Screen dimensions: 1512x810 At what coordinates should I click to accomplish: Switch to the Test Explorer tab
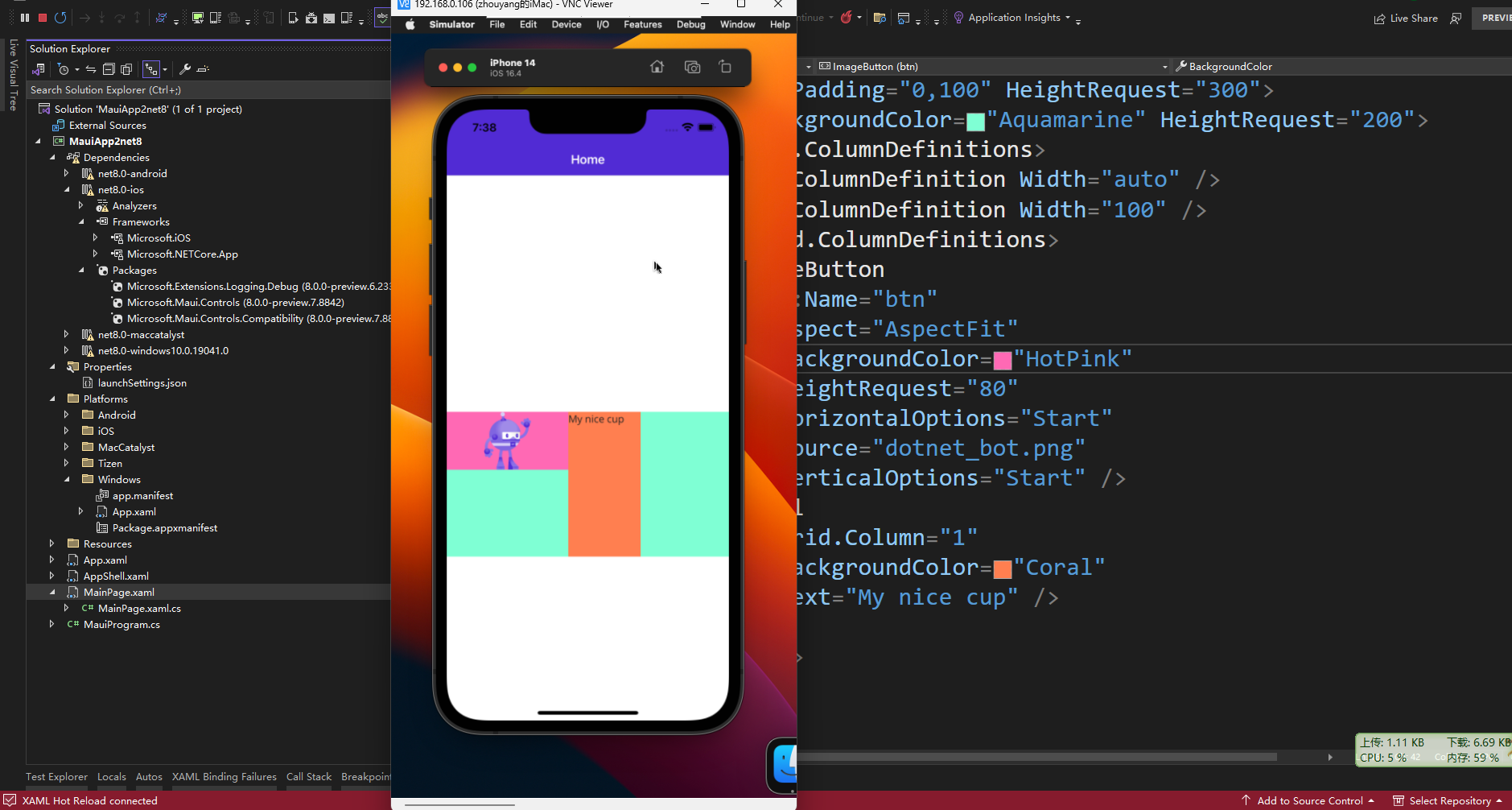point(56,776)
